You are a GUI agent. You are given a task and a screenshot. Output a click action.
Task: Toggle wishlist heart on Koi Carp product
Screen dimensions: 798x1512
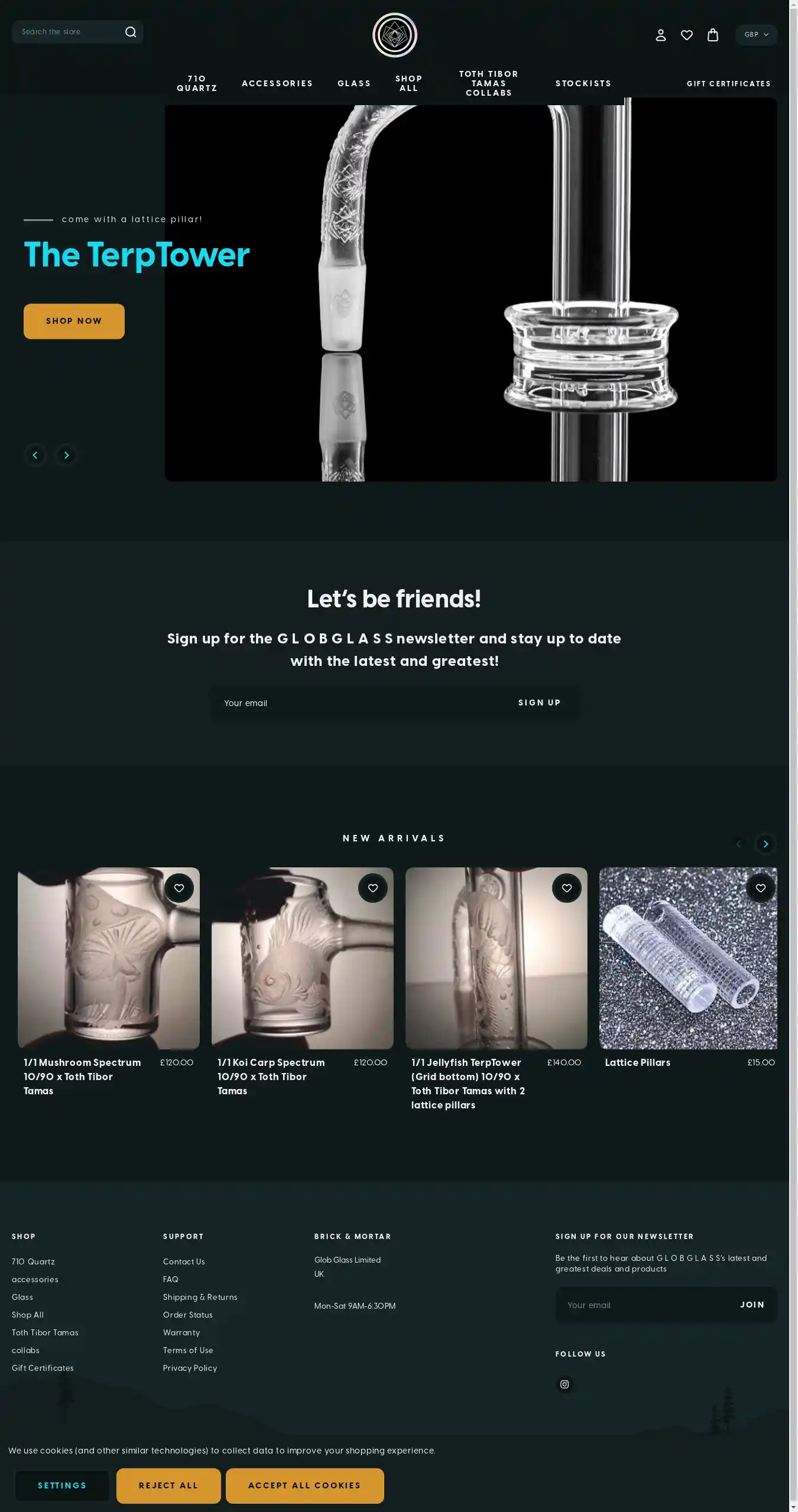click(x=373, y=888)
